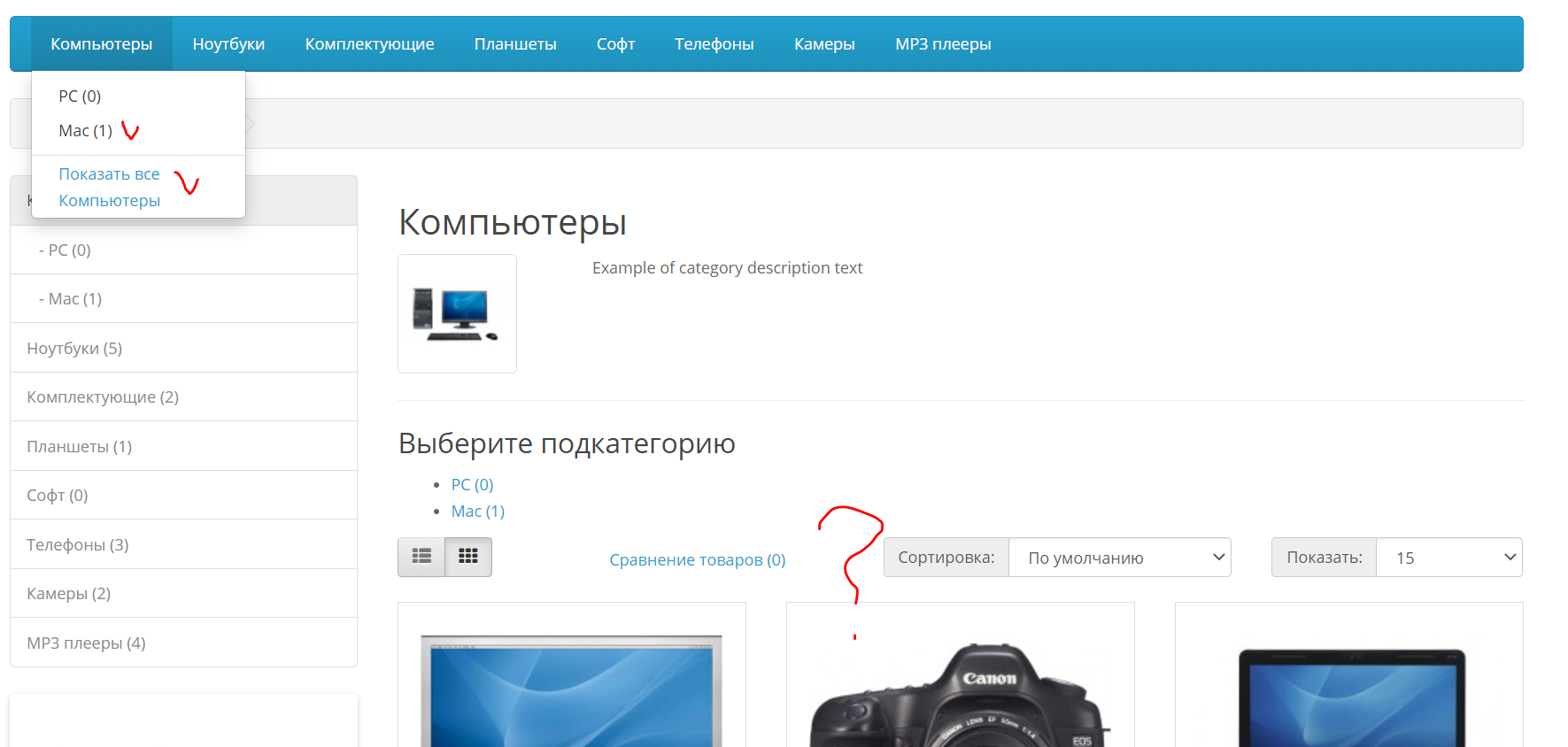Open Сравнение товаров (0) link
Image resolution: width=1568 pixels, height=747 pixels.
pyautogui.click(x=697, y=560)
